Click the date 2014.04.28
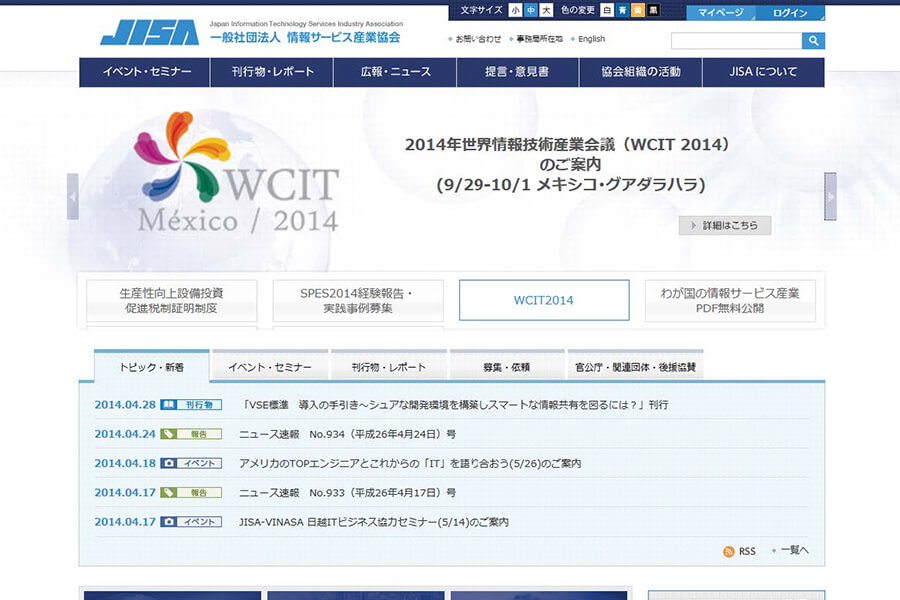 coord(125,405)
